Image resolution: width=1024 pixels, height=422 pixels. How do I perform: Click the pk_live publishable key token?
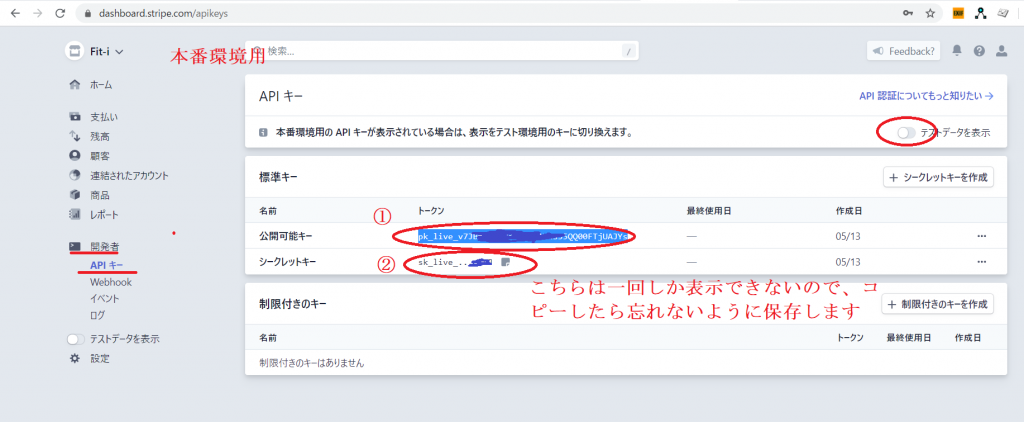(x=524, y=236)
